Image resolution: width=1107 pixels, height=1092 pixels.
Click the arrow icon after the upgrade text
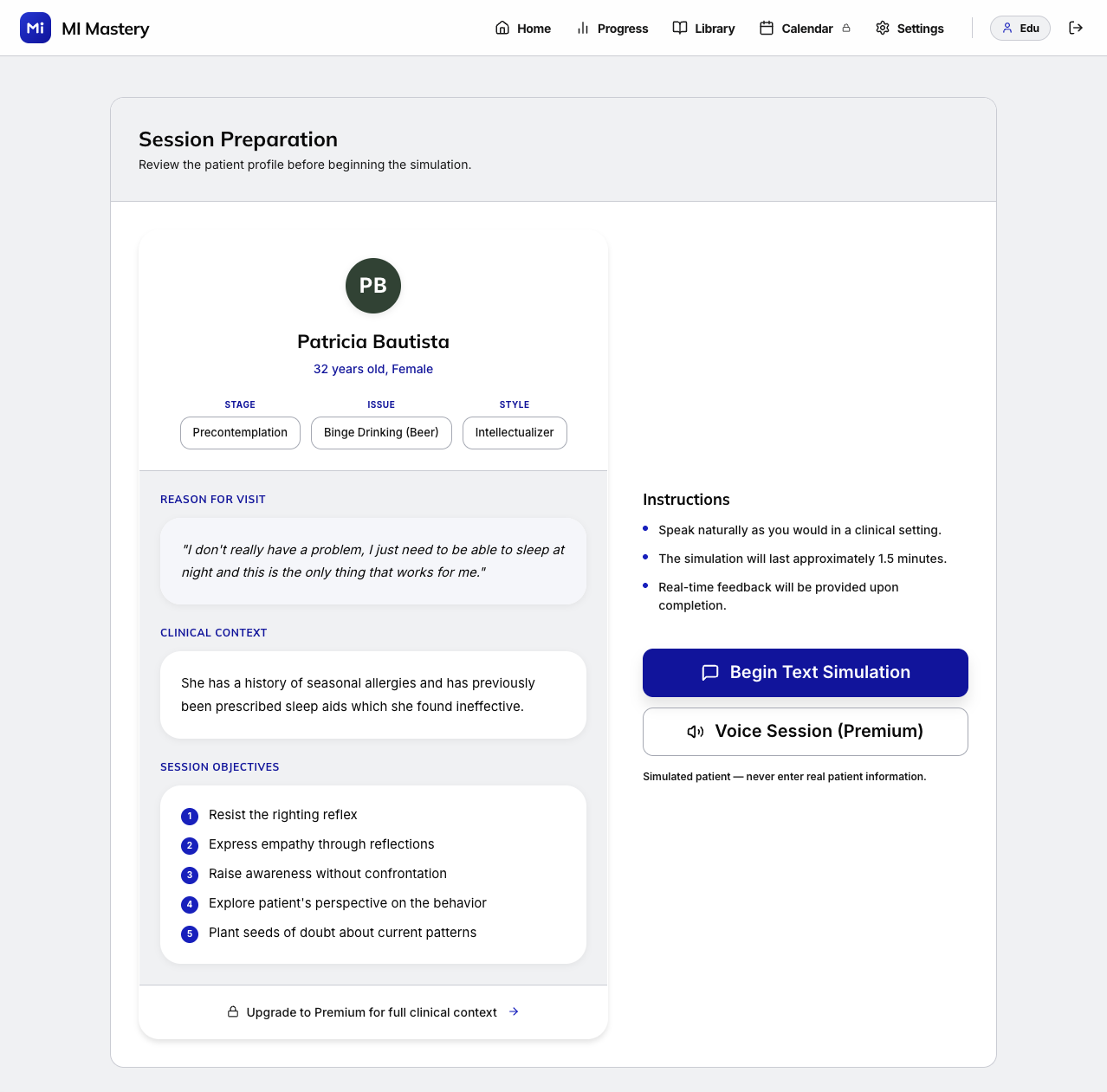(x=514, y=1011)
